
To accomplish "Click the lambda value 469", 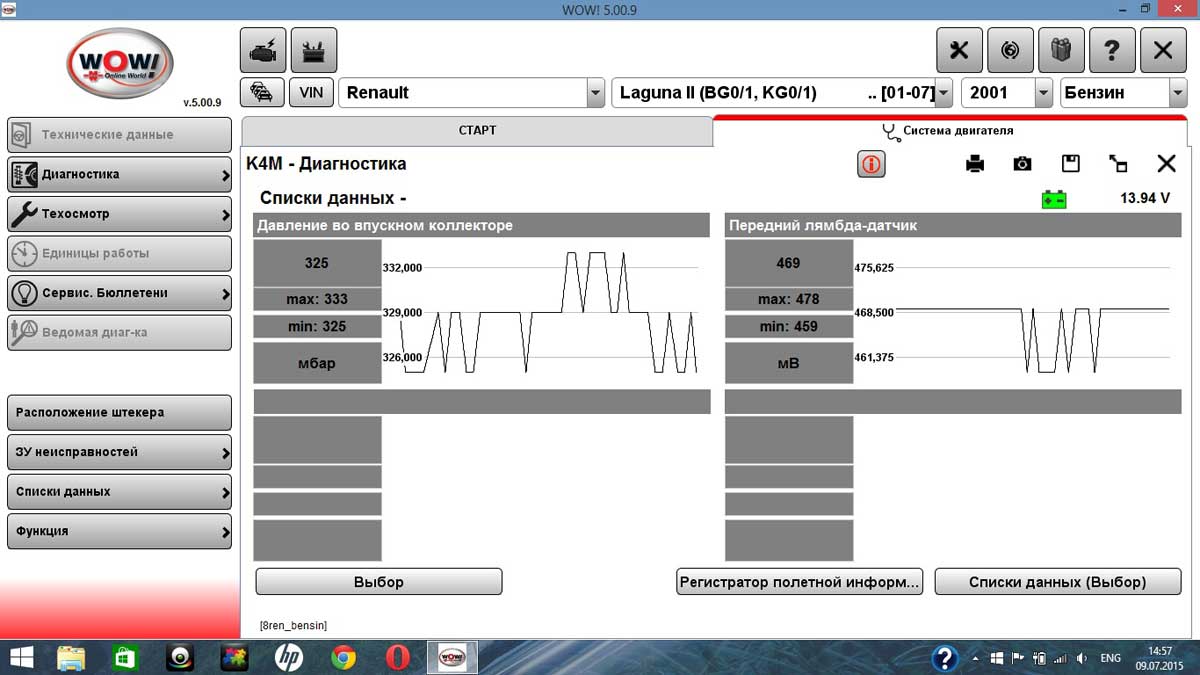I will 789,263.
